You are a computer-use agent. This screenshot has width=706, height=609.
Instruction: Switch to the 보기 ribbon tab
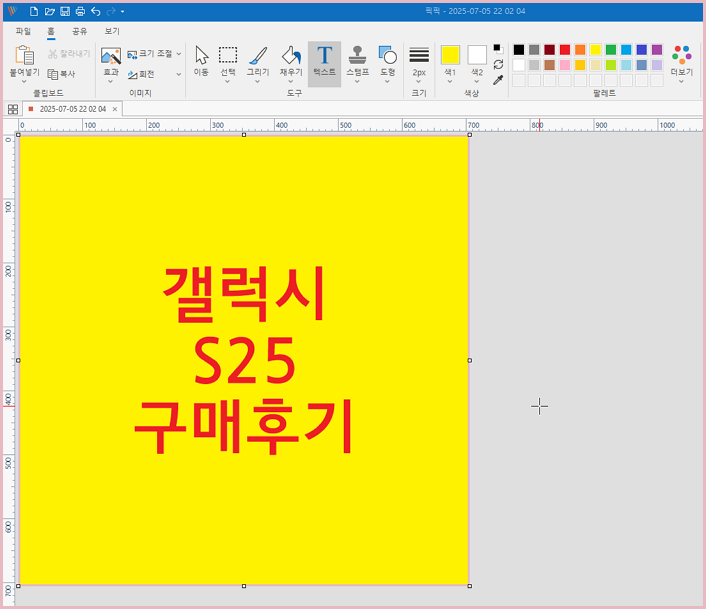pyautogui.click(x=112, y=31)
